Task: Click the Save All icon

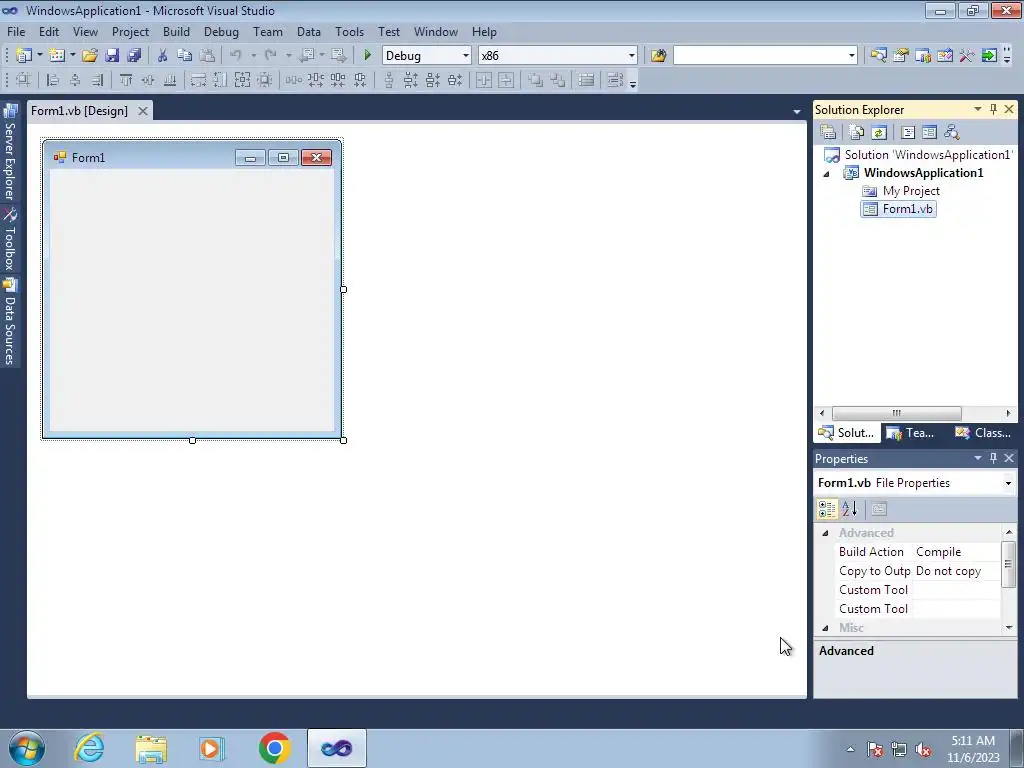Action: point(134,56)
